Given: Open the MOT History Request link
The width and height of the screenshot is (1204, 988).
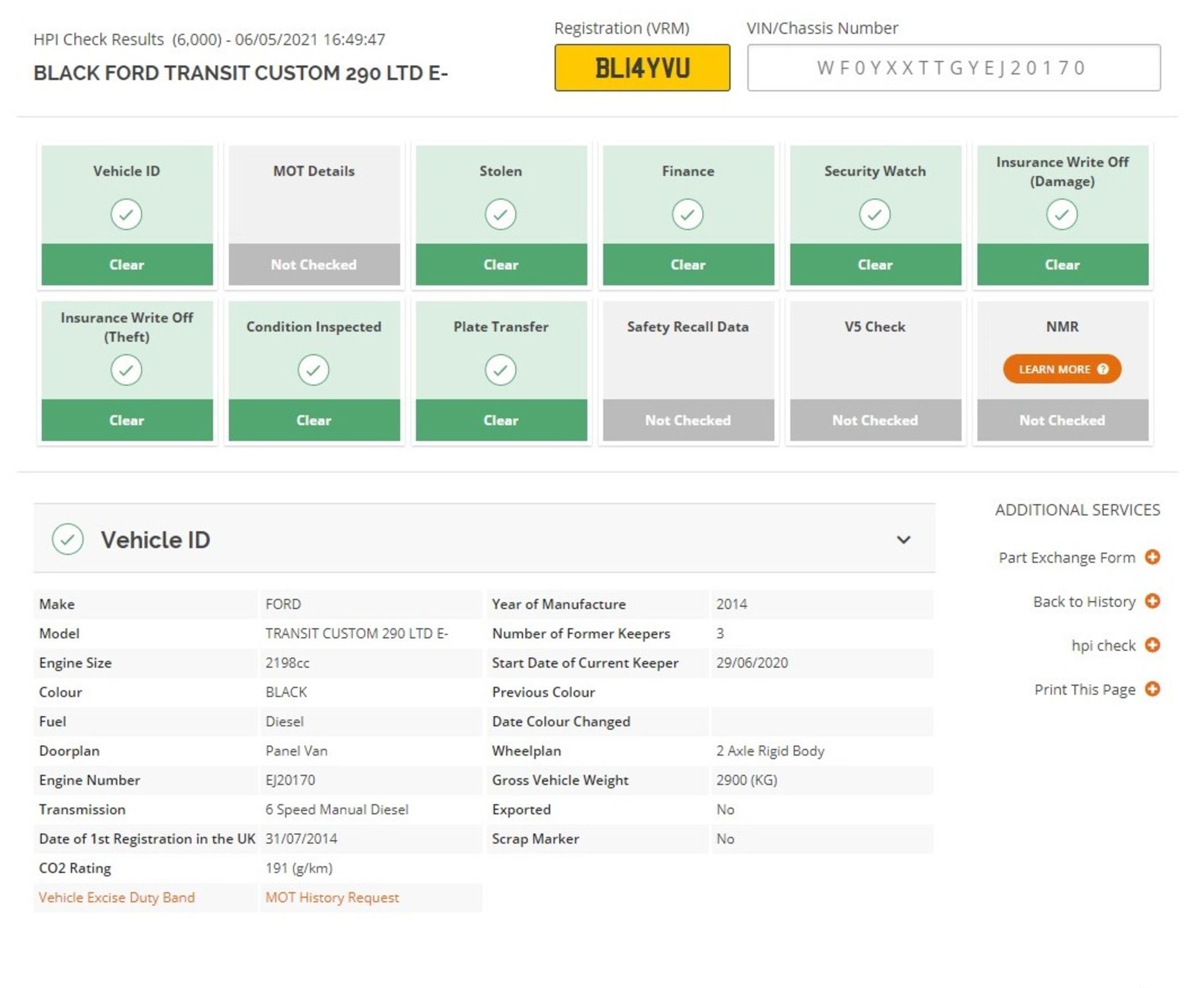Looking at the screenshot, I should point(332,897).
